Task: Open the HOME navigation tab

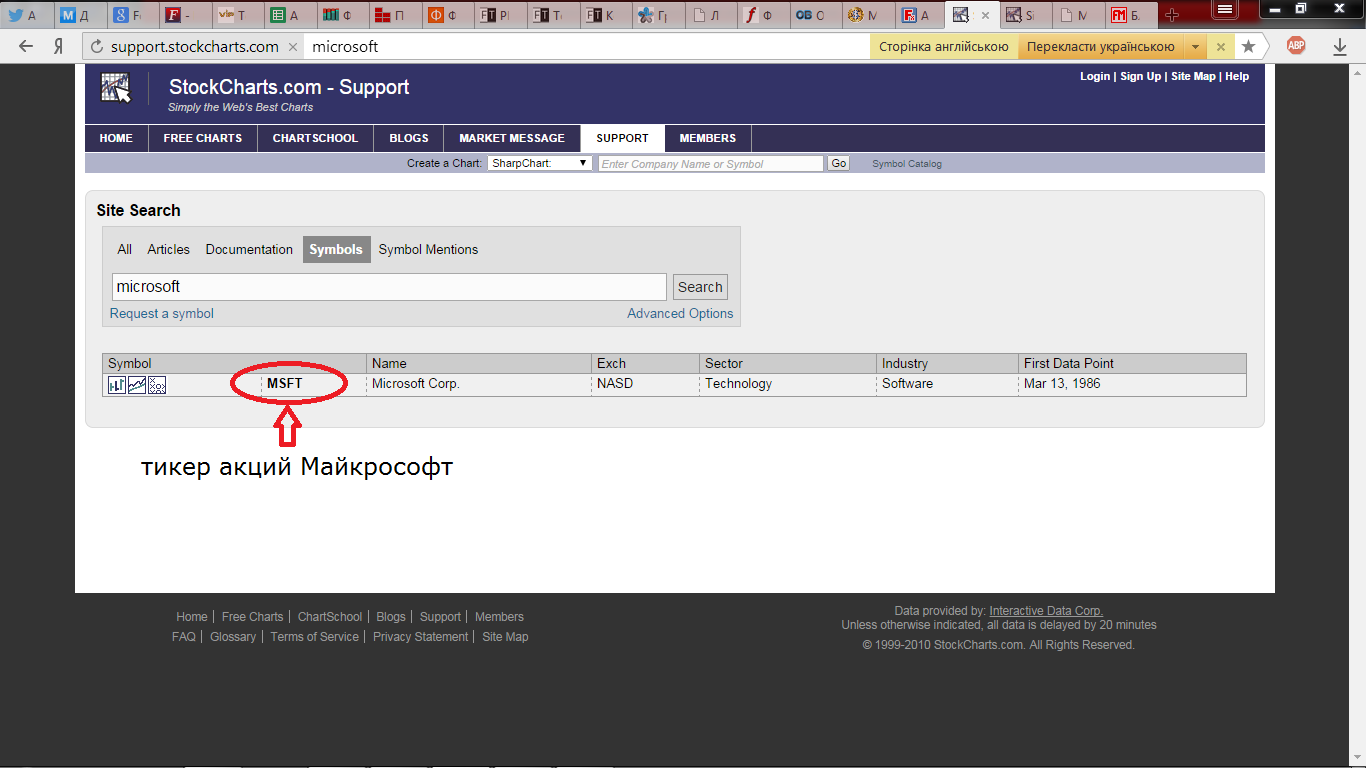Action: (x=116, y=138)
